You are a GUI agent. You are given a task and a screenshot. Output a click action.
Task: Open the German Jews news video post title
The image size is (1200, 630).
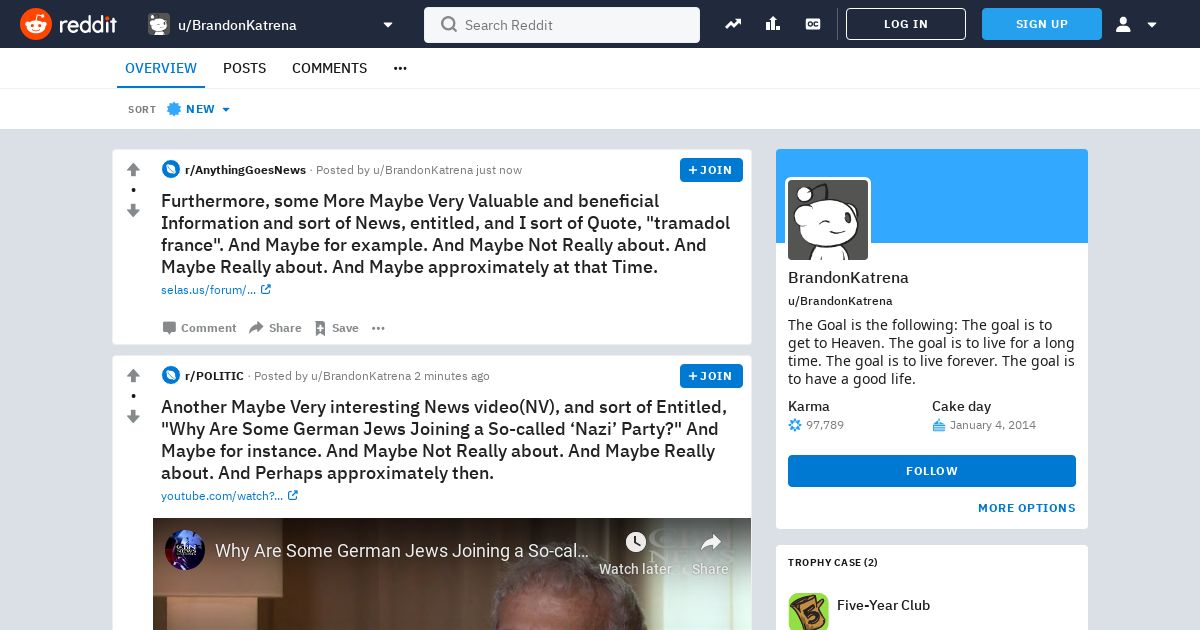444,440
